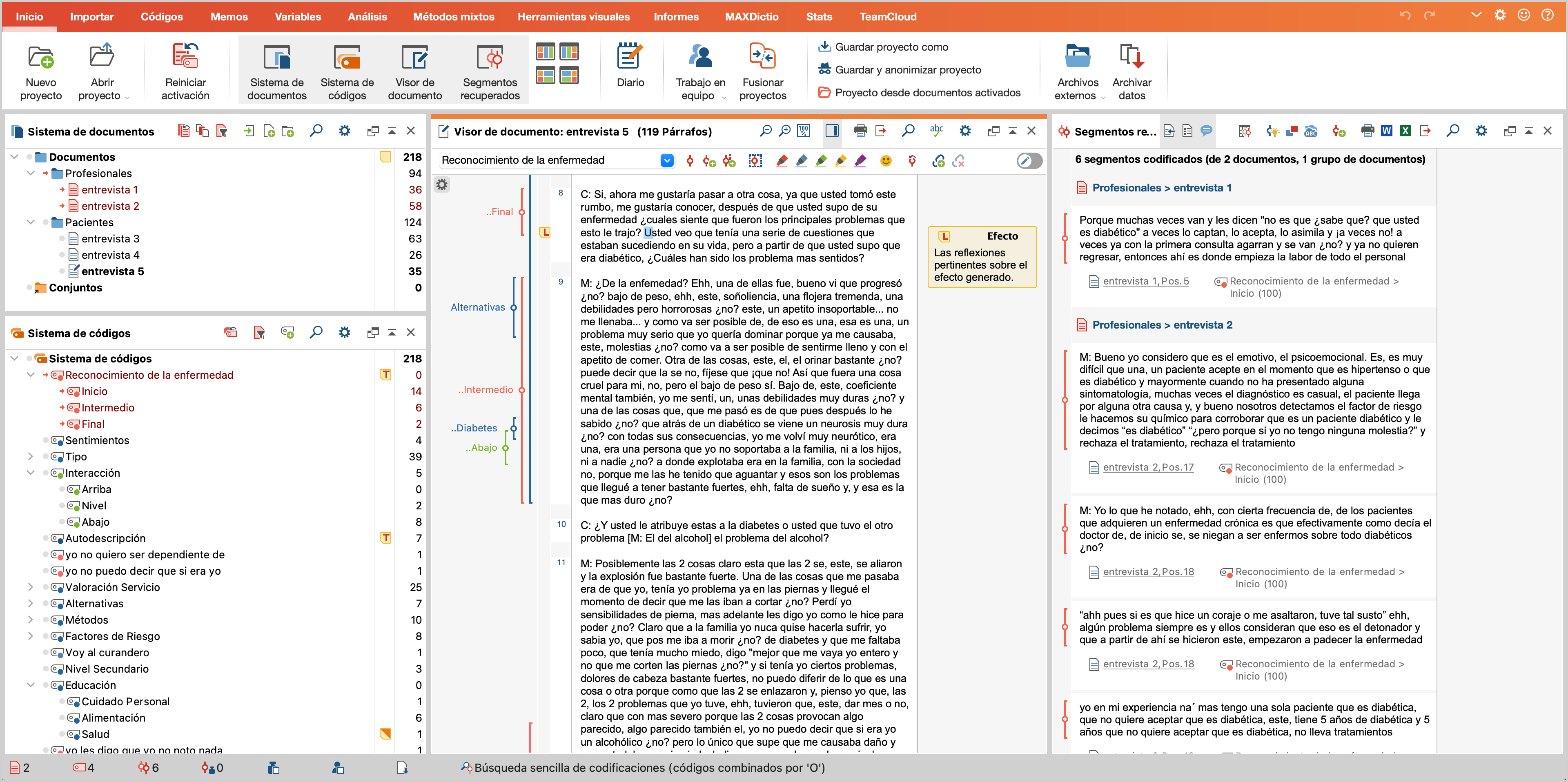Screen dimensions: 1568x782
Task: Deactivate the Inicio code
Action: (x=62, y=391)
